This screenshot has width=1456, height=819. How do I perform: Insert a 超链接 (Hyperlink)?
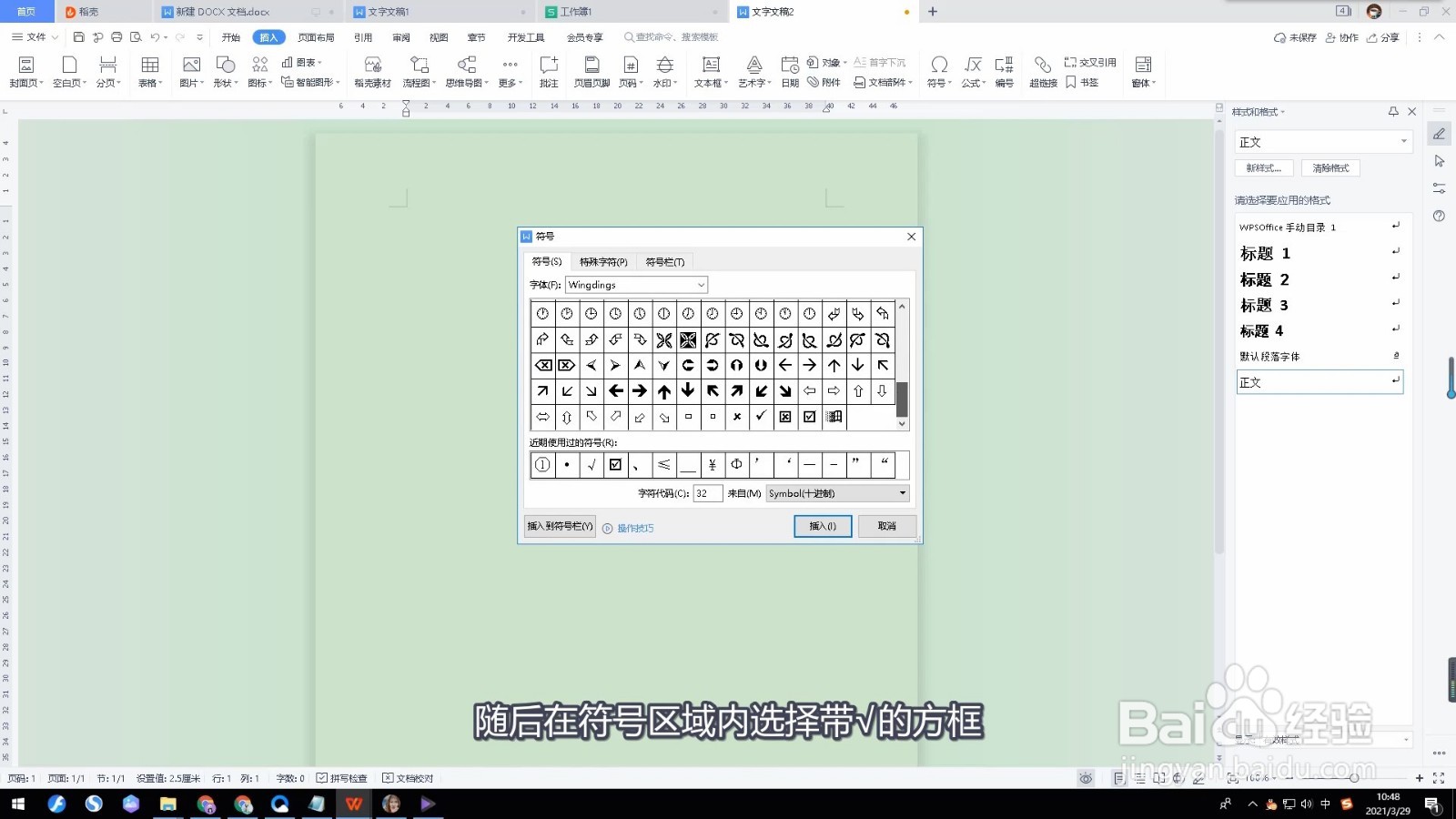1042,70
